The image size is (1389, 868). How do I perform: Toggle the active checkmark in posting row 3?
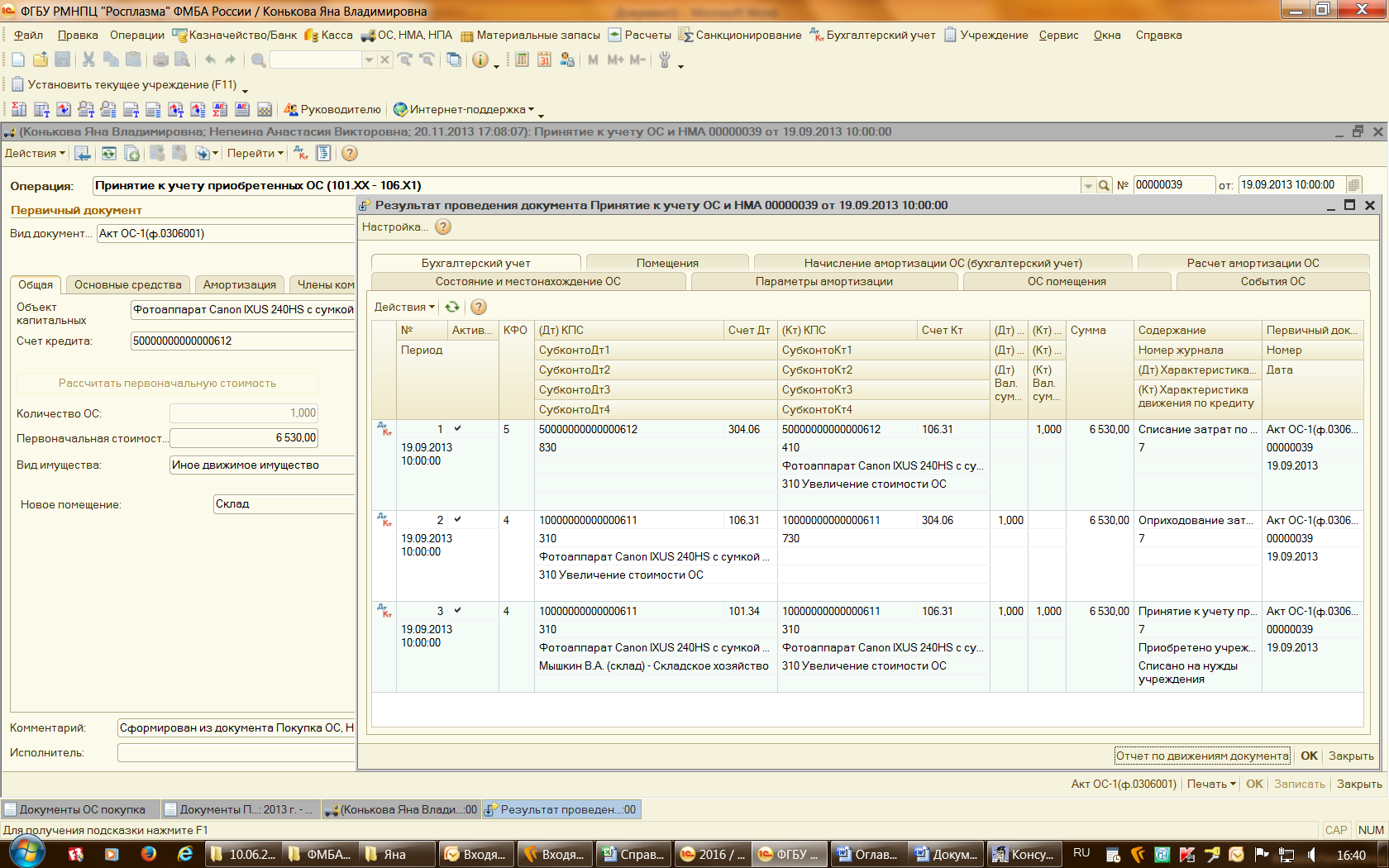(457, 610)
